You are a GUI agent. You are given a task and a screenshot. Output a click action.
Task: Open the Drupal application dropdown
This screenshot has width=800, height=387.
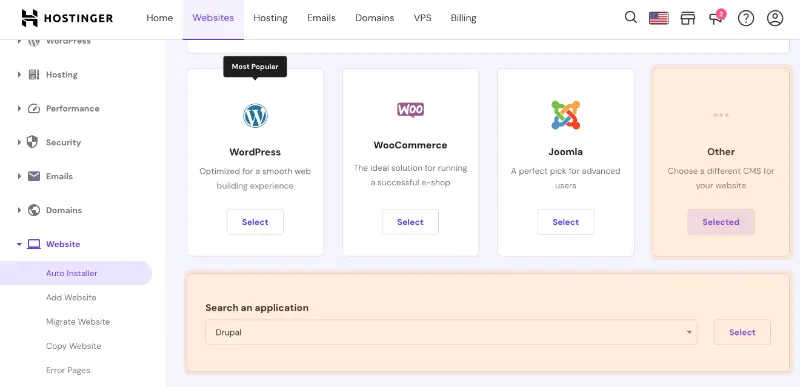tap(451, 332)
